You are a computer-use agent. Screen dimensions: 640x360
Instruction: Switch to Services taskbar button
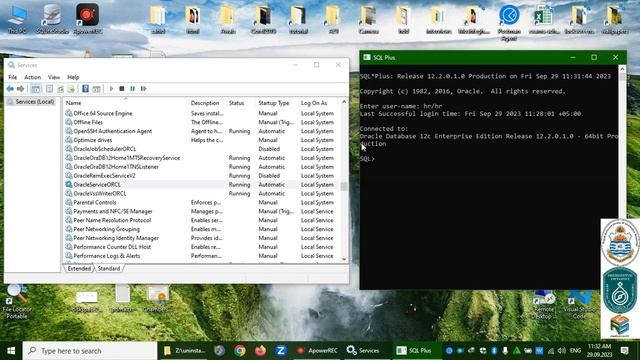coord(363,351)
